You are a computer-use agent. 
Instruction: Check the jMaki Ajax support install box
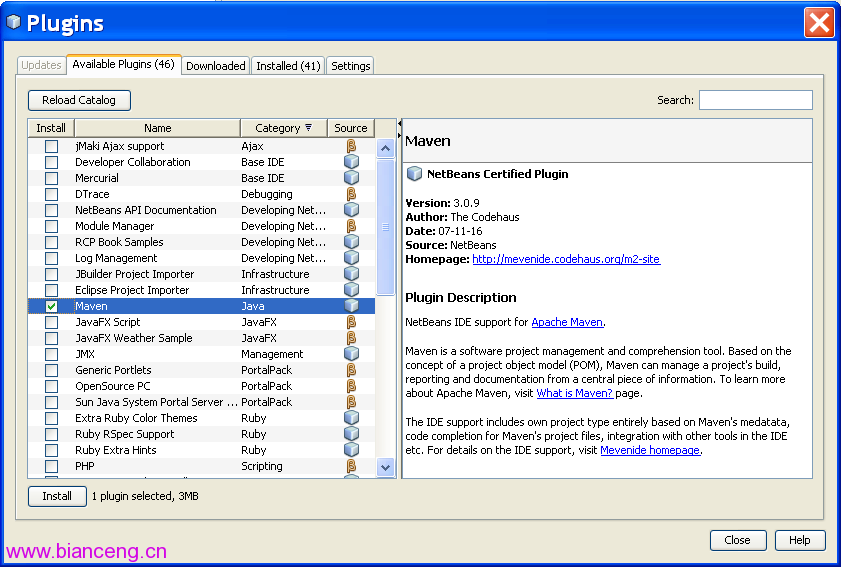coord(51,146)
